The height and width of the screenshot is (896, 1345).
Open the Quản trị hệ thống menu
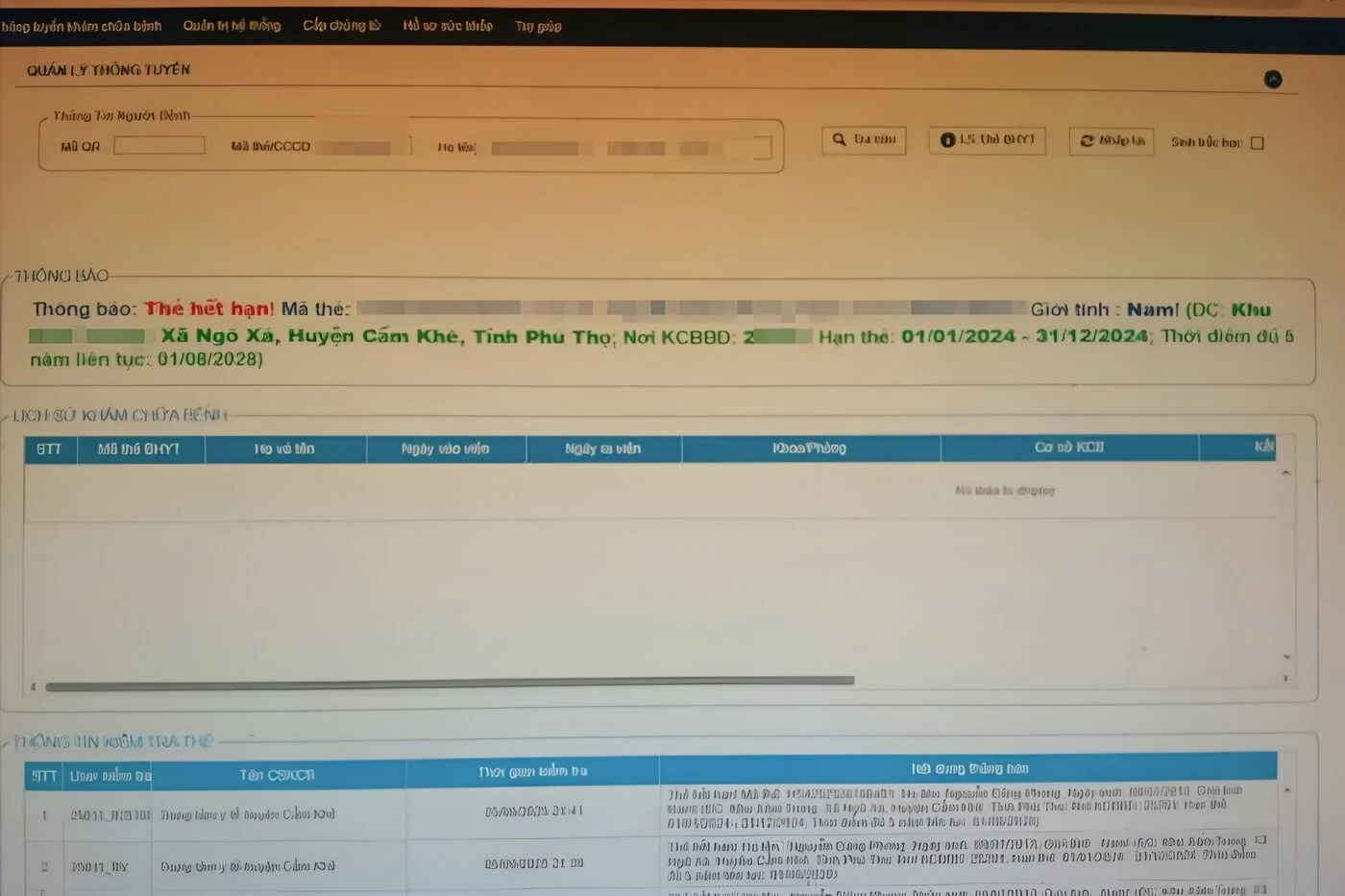(x=232, y=26)
